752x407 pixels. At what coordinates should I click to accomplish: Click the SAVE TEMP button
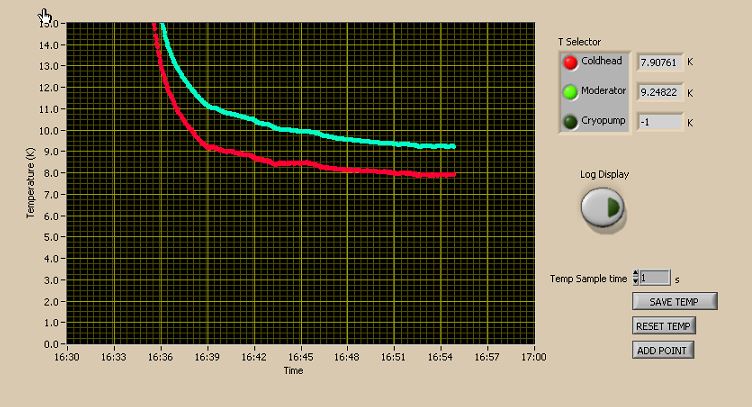click(674, 302)
